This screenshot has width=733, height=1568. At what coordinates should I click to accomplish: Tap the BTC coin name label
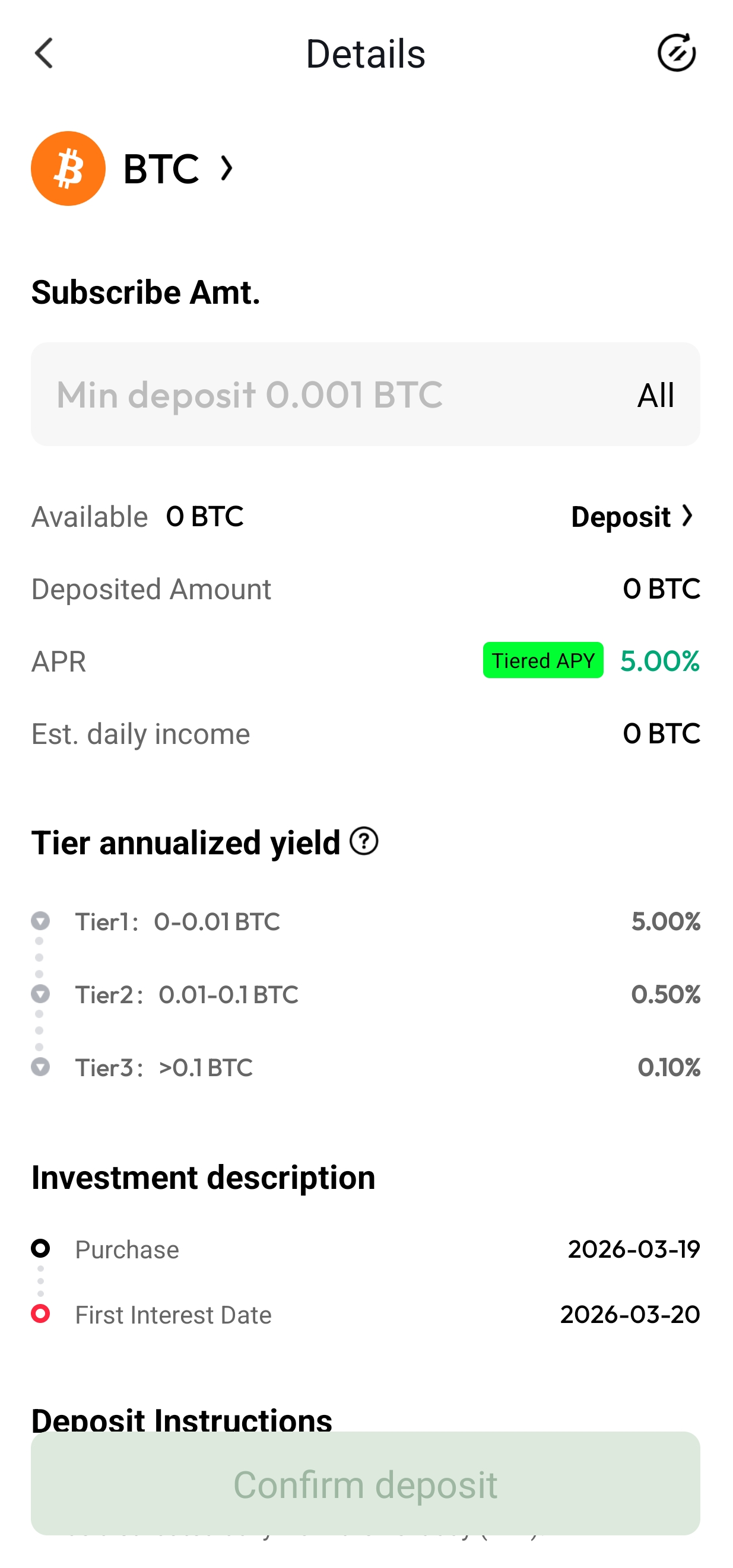[x=161, y=168]
